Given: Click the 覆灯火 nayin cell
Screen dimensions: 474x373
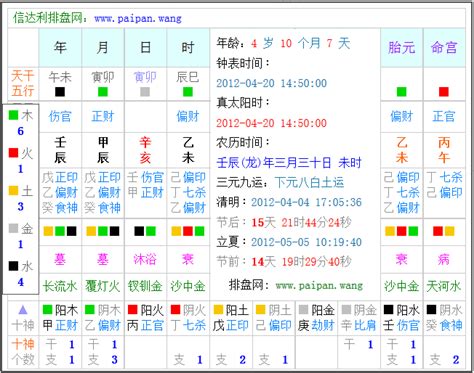Looking at the screenshot, I should pyautogui.click(x=102, y=286).
